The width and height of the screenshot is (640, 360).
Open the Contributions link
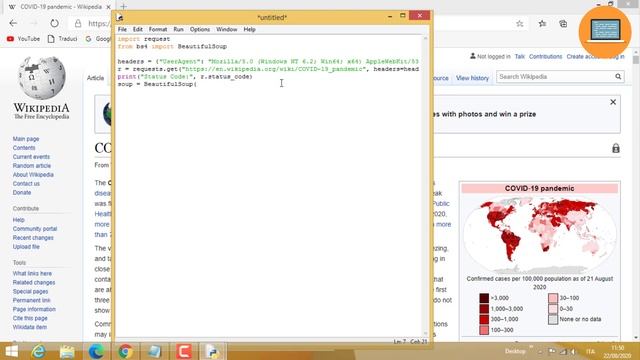point(545,56)
